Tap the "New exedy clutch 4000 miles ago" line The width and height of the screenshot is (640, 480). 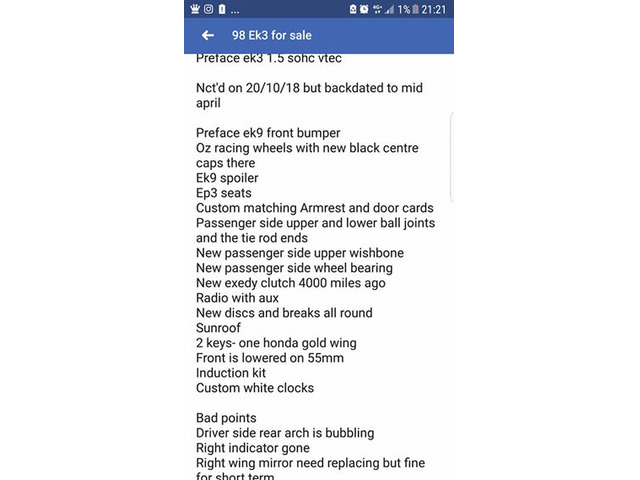[291, 283]
